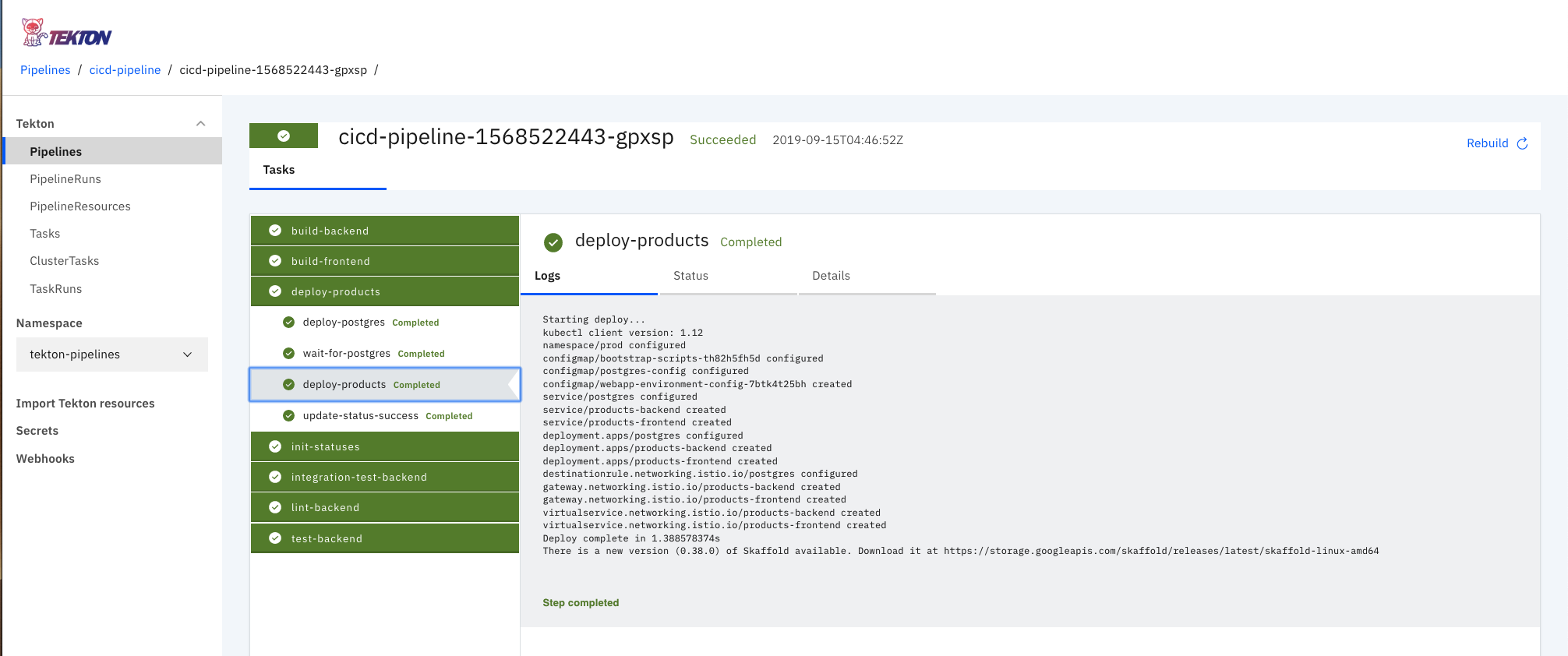
Task: Select the wait-for-postgres step
Action: click(385, 354)
